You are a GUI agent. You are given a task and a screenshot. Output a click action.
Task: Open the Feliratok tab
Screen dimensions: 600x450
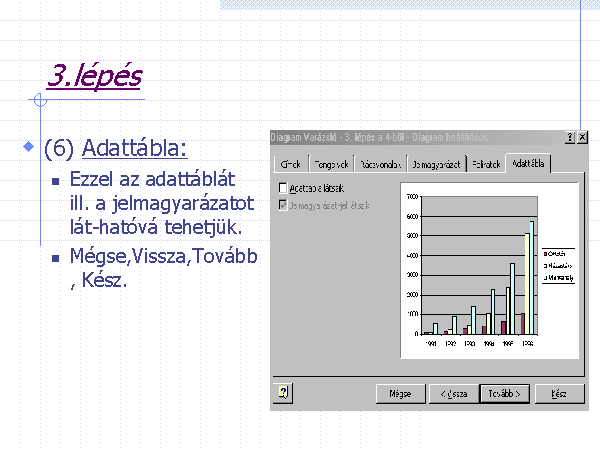coord(485,164)
